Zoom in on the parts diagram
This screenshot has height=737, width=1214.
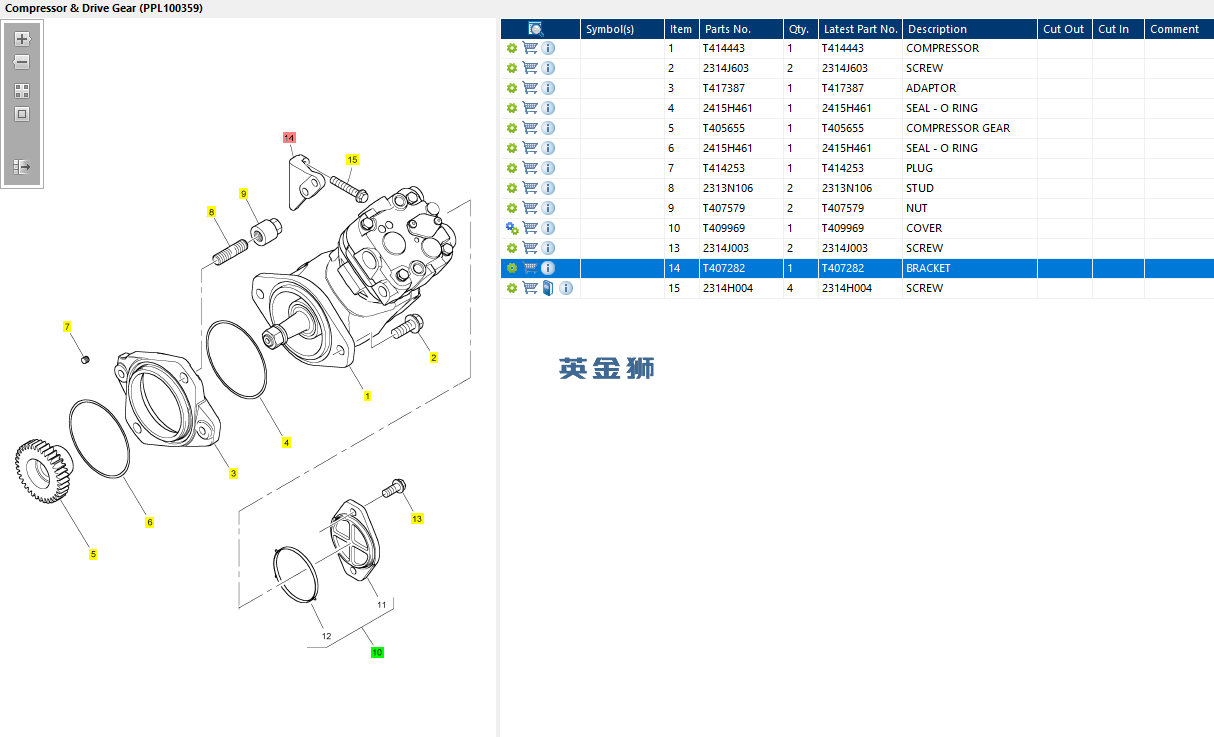pos(22,39)
